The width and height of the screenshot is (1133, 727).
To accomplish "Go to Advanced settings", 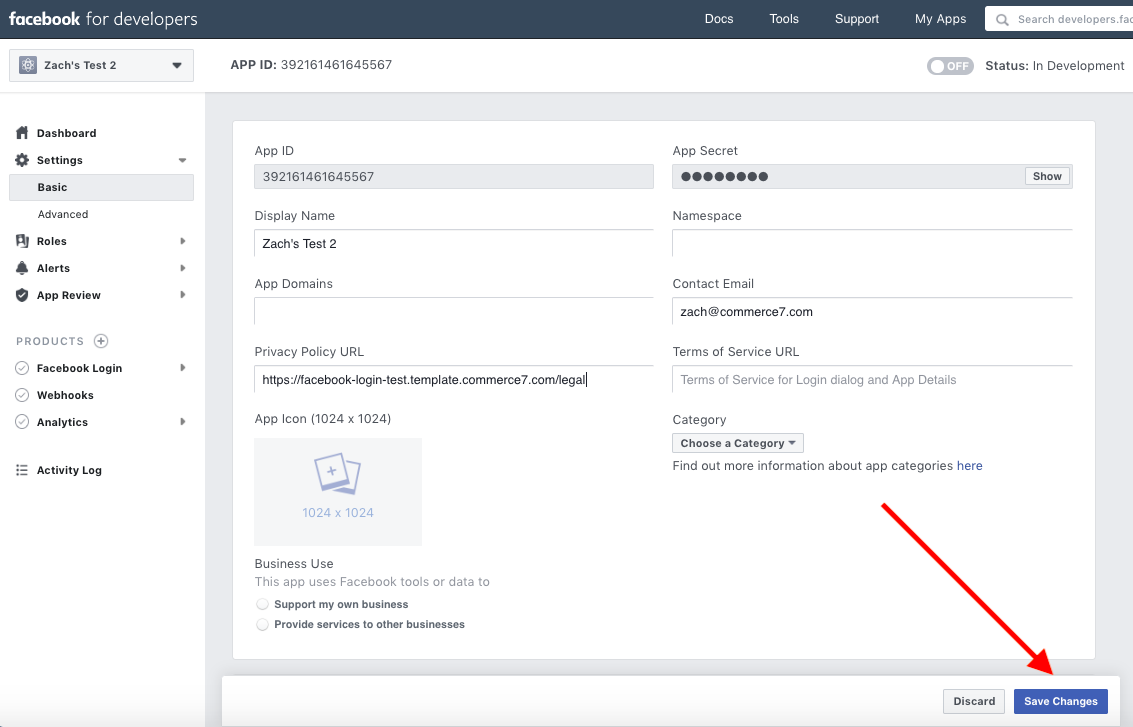I will pyautogui.click(x=63, y=214).
